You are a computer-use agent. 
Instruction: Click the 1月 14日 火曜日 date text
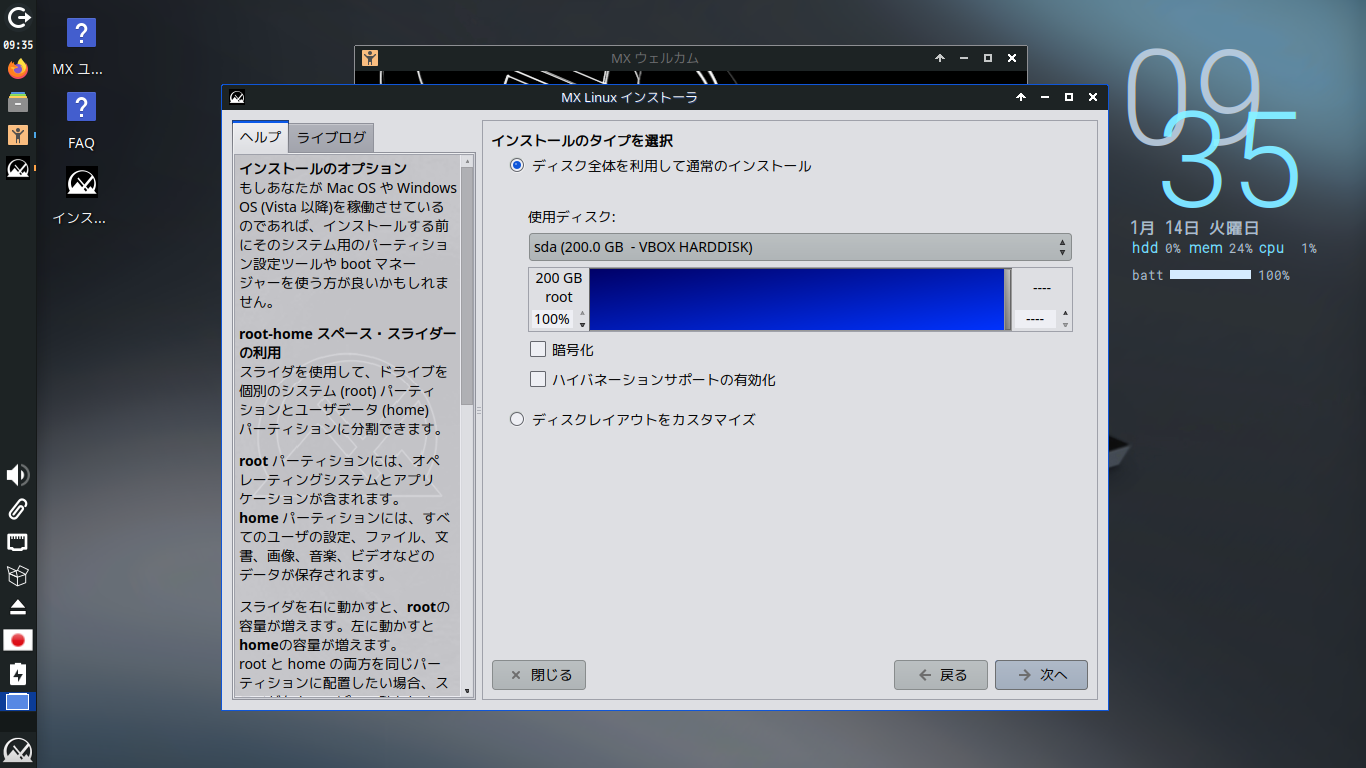click(x=1194, y=228)
